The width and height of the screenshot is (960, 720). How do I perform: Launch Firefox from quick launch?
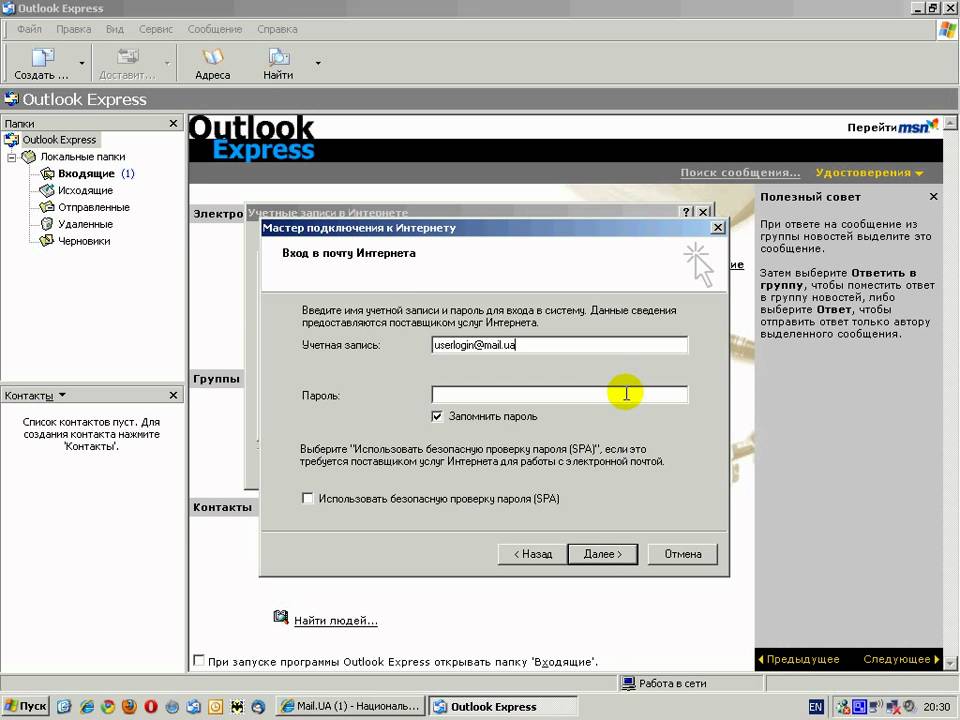tap(129, 707)
